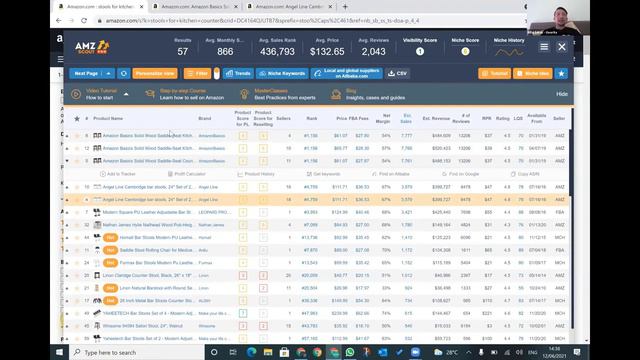The width and height of the screenshot is (640, 360).
Task: Favorite star for Winsome Satori Stool row
Action: click(x=77, y=326)
